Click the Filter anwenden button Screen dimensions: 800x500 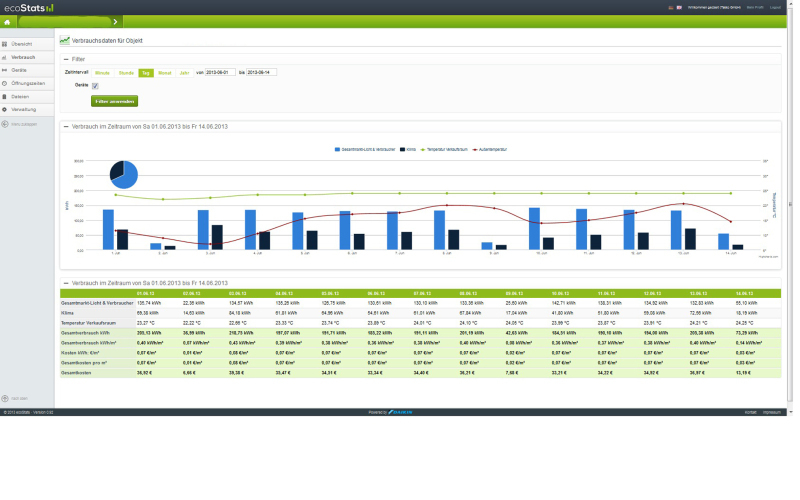(114, 101)
